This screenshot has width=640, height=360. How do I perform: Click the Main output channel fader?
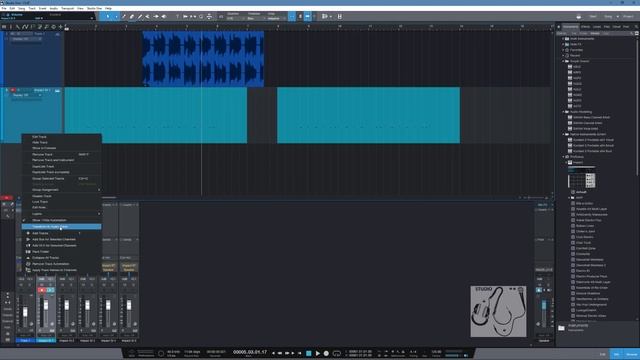point(544,306)
